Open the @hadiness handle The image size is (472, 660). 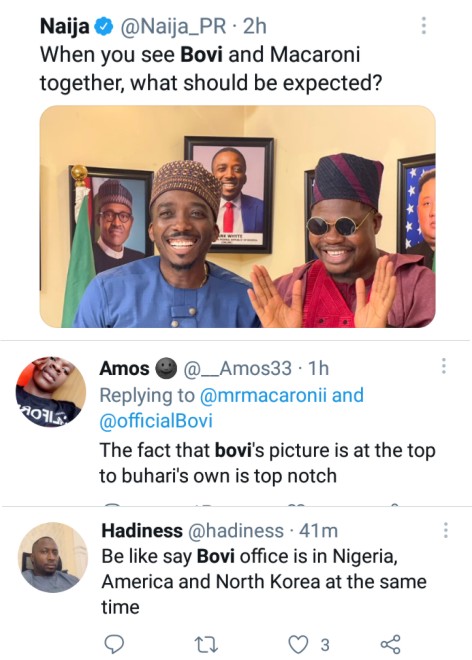pos(235,531)
